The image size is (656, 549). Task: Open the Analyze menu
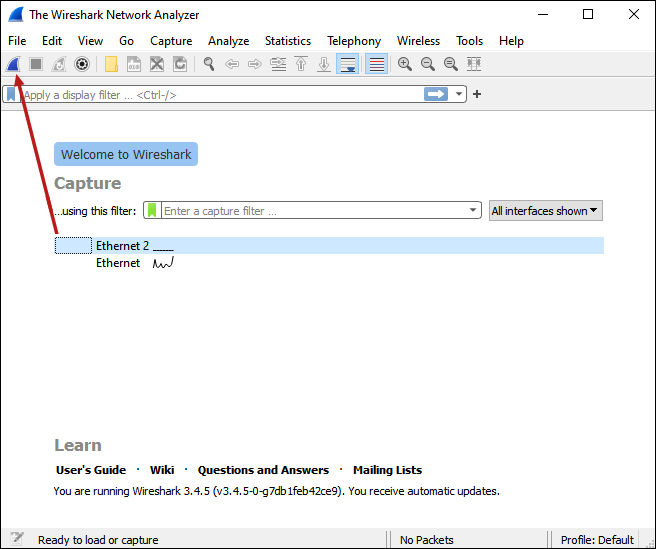coord(228,41)
